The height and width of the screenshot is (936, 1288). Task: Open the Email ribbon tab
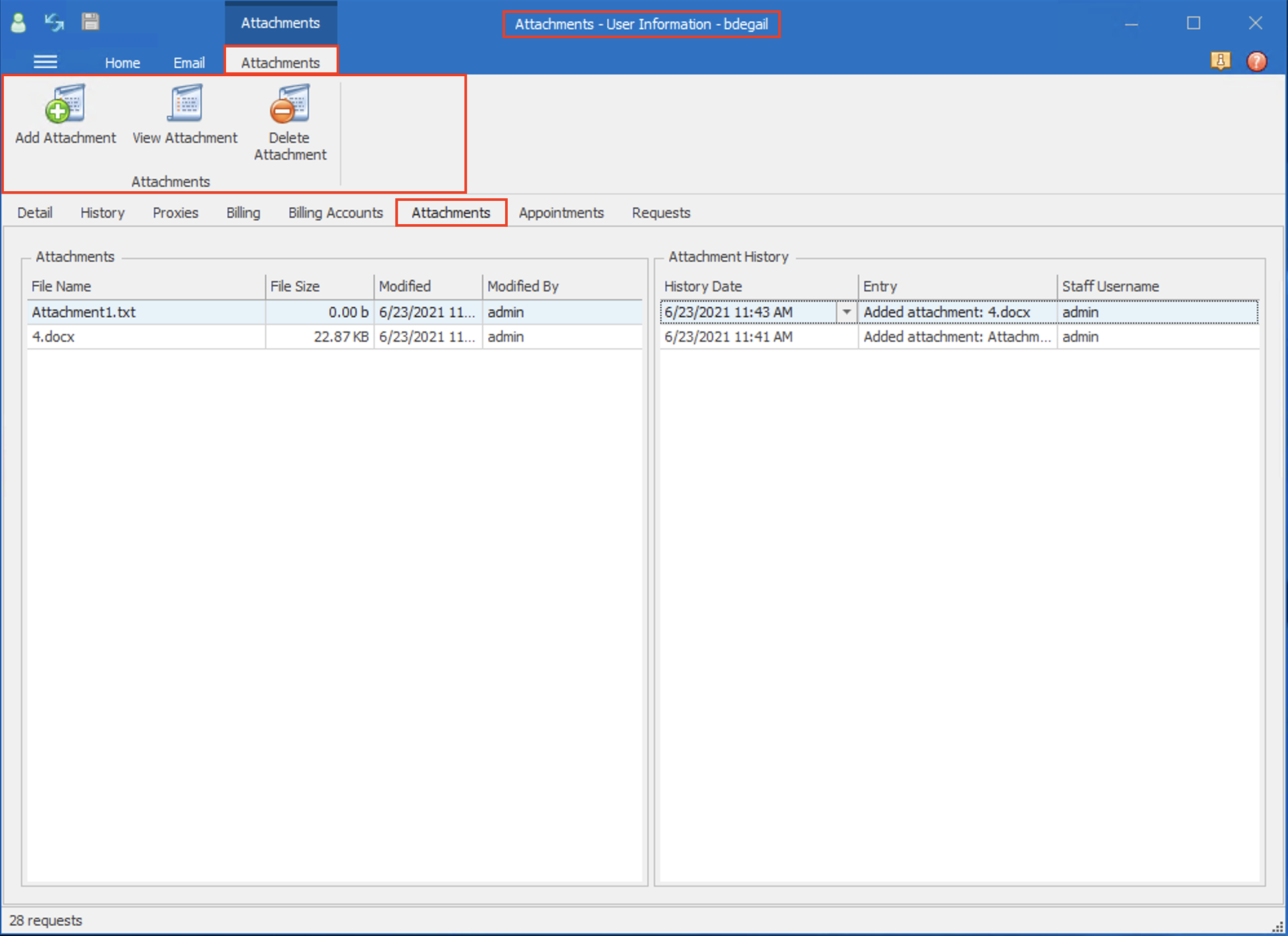(x=189, y=62)
